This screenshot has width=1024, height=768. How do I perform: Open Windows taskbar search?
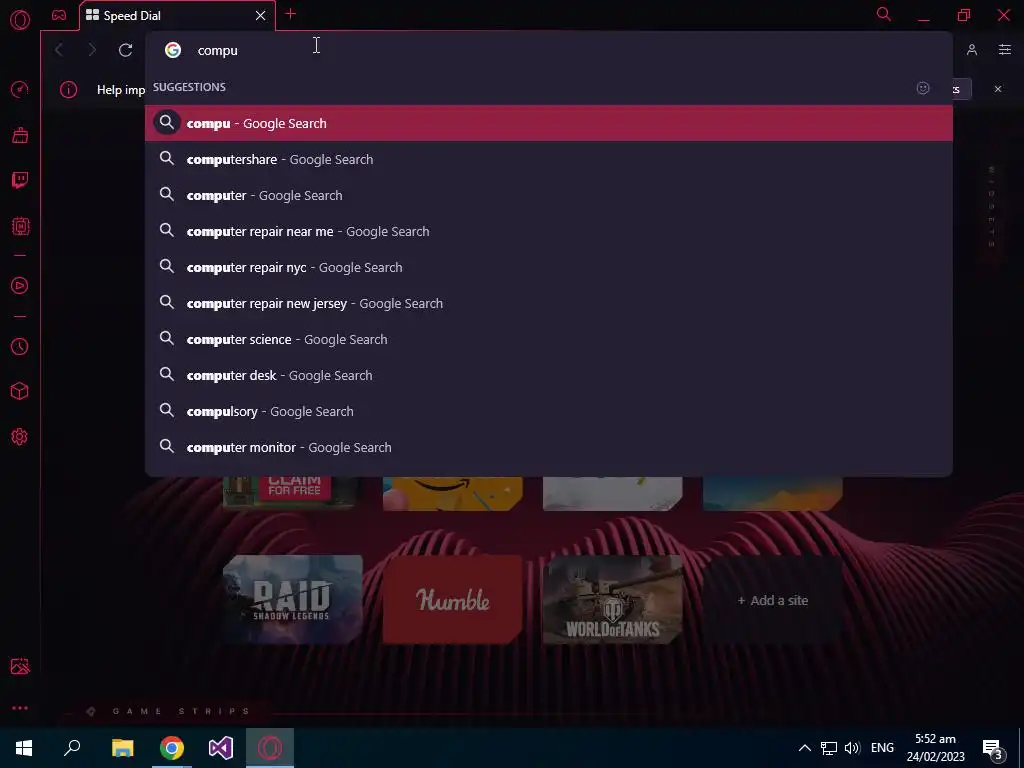pos(72,748)
